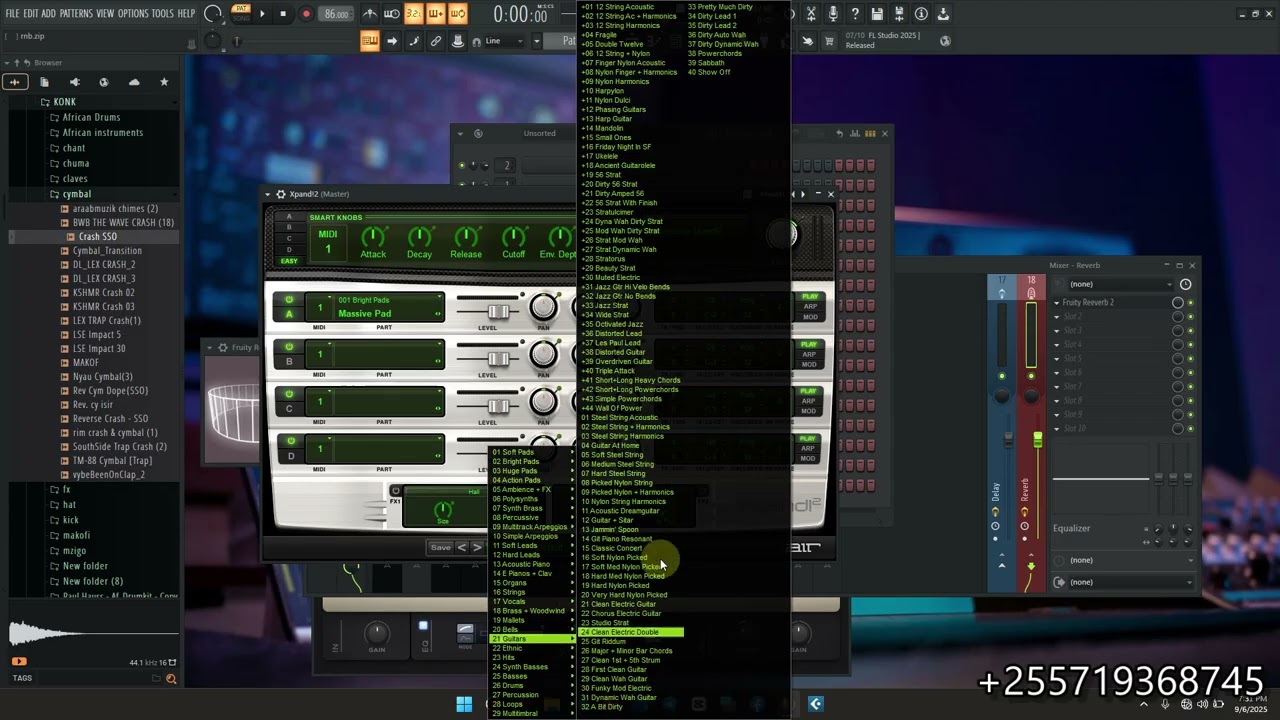Adjust part B LEVEL slider
The image size is (1280, 720).
(497, 358)
